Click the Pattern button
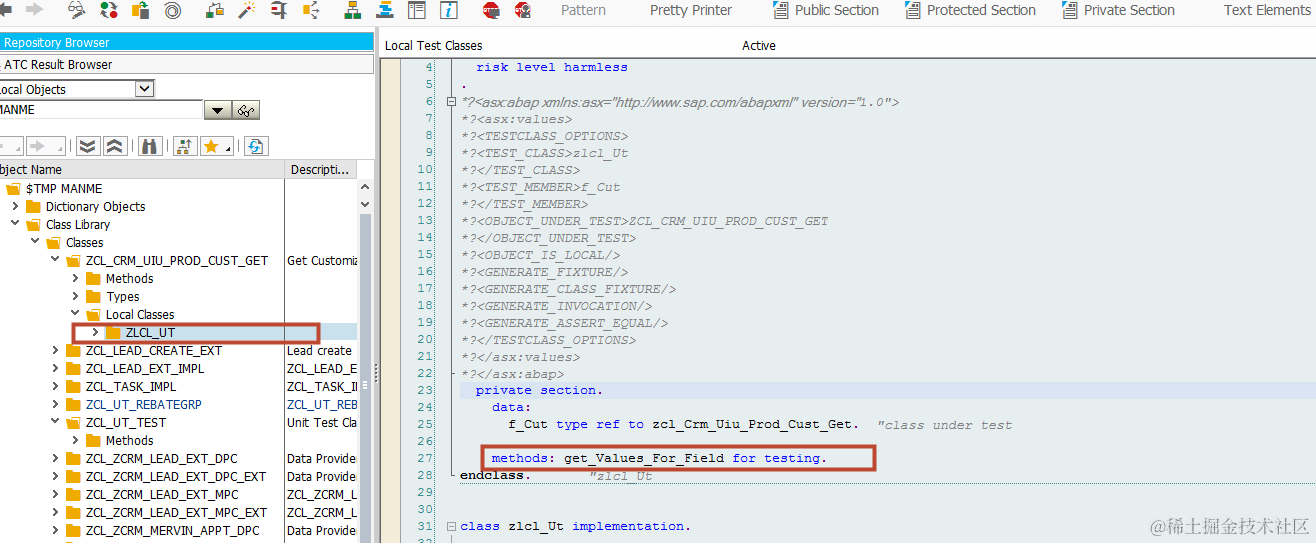This screenshot has height=543, width=1316. point(583,10)
